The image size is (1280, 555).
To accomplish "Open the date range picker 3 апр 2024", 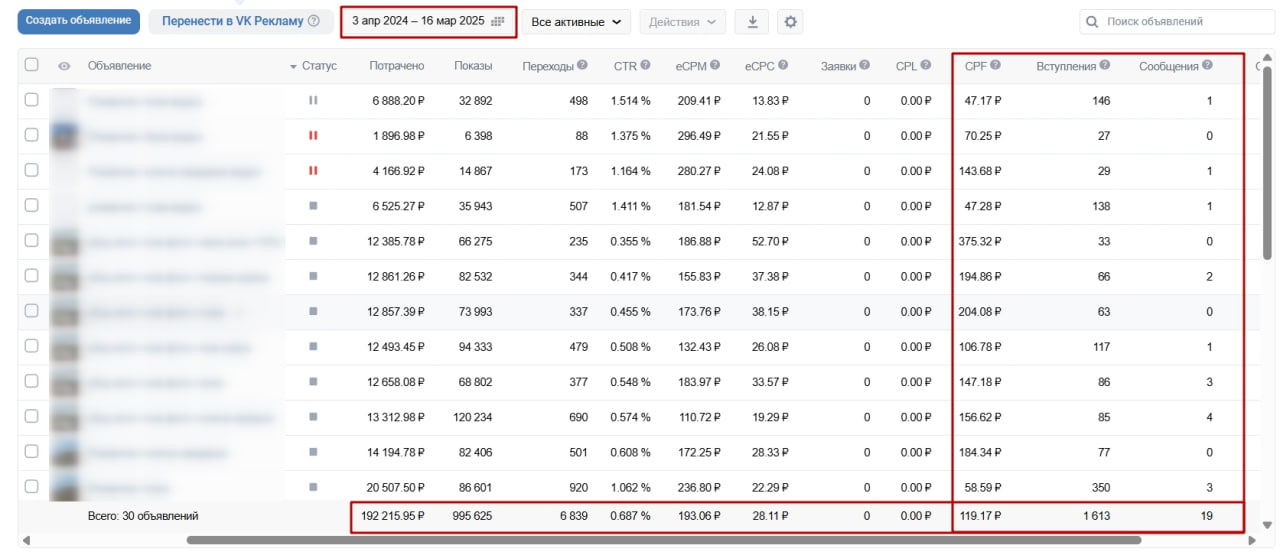I will 428,21.
